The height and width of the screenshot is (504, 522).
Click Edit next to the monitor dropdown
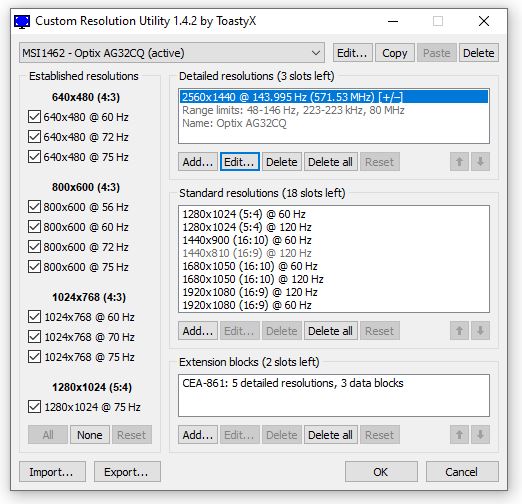tap(352, 53)
